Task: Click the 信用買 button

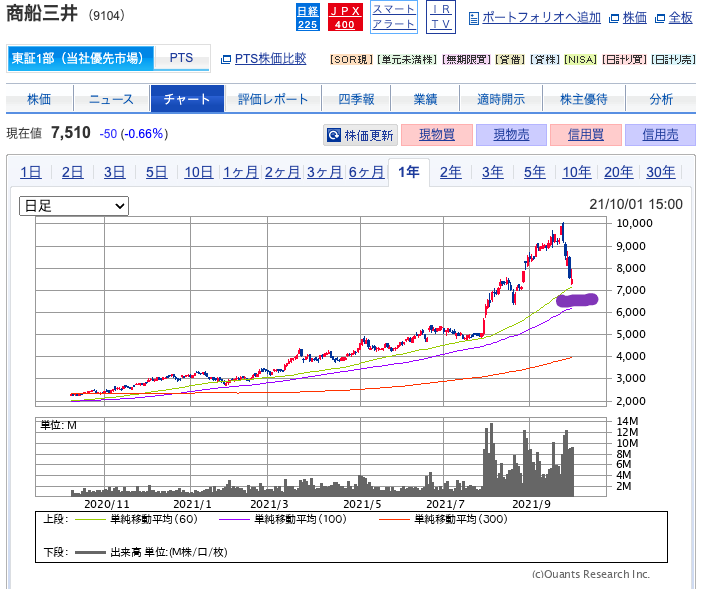Action: point(586,135)
